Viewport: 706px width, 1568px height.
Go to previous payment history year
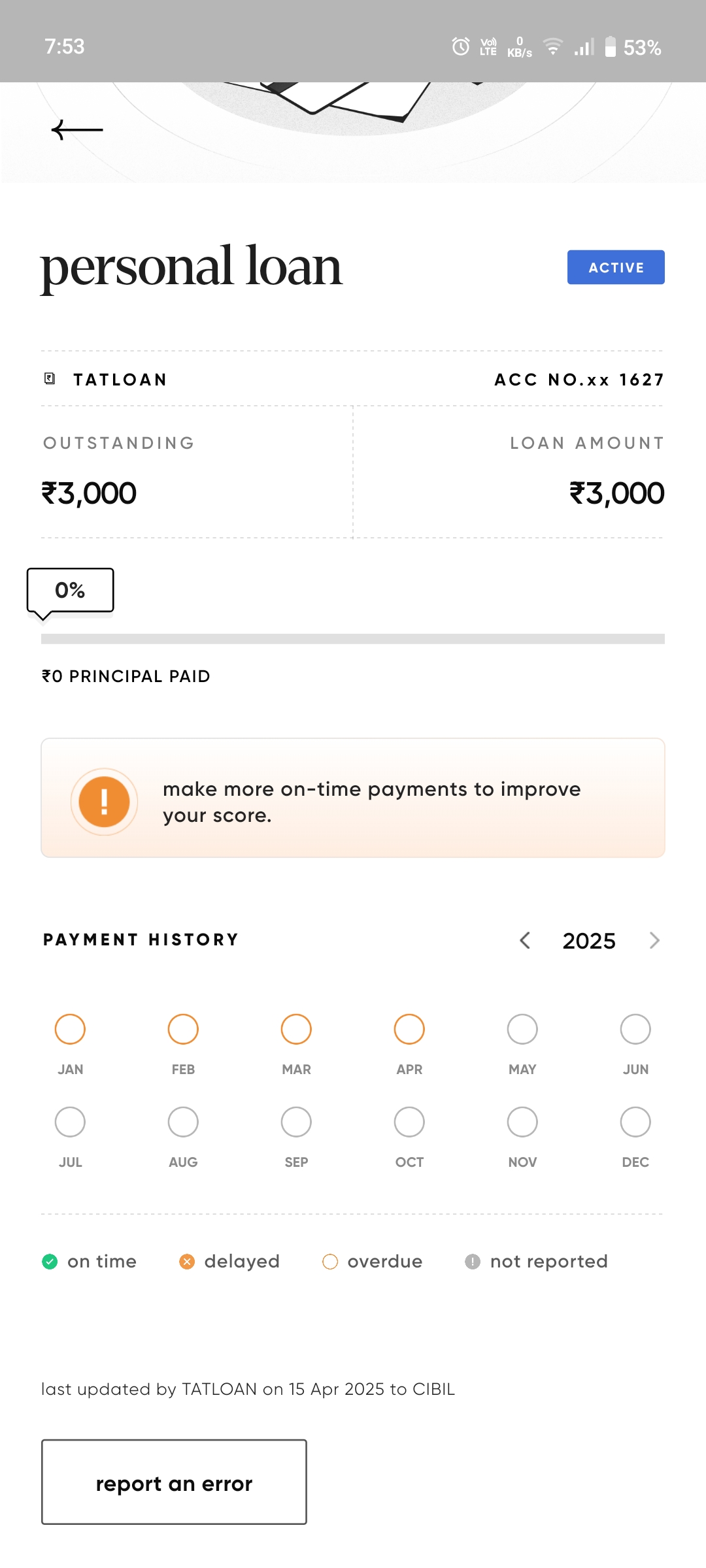click(x=524, y=941)
